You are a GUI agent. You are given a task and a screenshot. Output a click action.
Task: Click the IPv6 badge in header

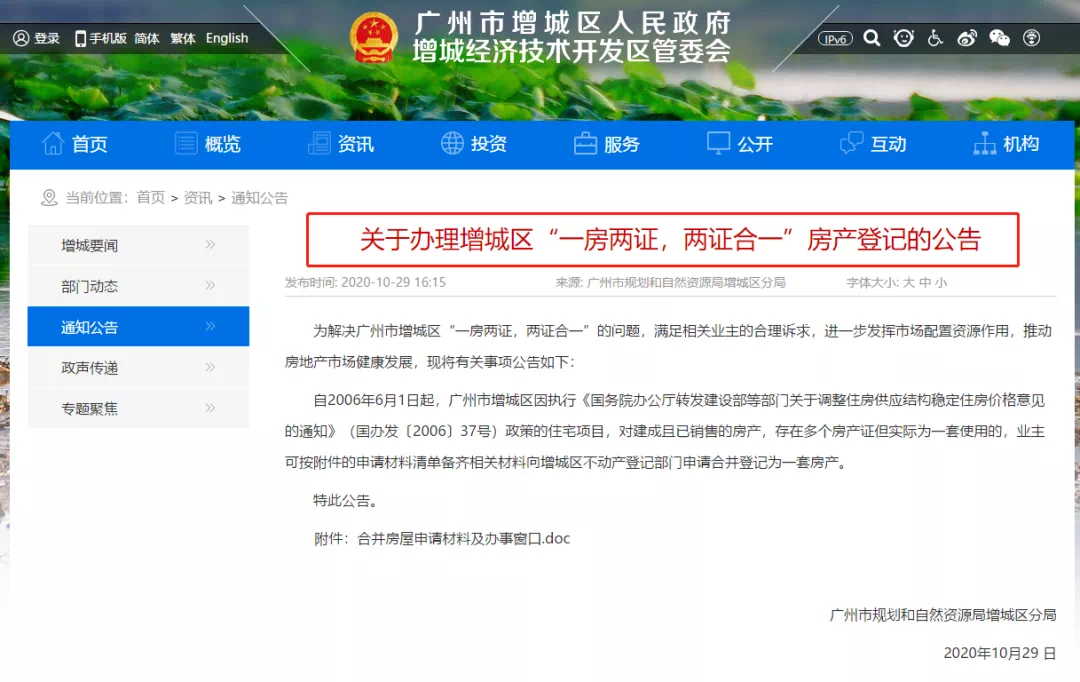pyautogui.click(x=835, y=39)
